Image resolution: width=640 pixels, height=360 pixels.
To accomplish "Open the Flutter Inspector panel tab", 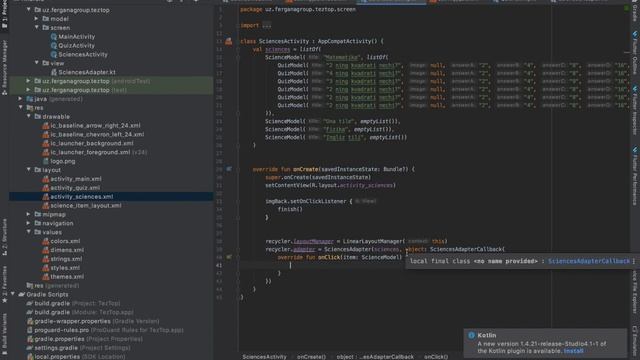I will [x=635, y=109].
